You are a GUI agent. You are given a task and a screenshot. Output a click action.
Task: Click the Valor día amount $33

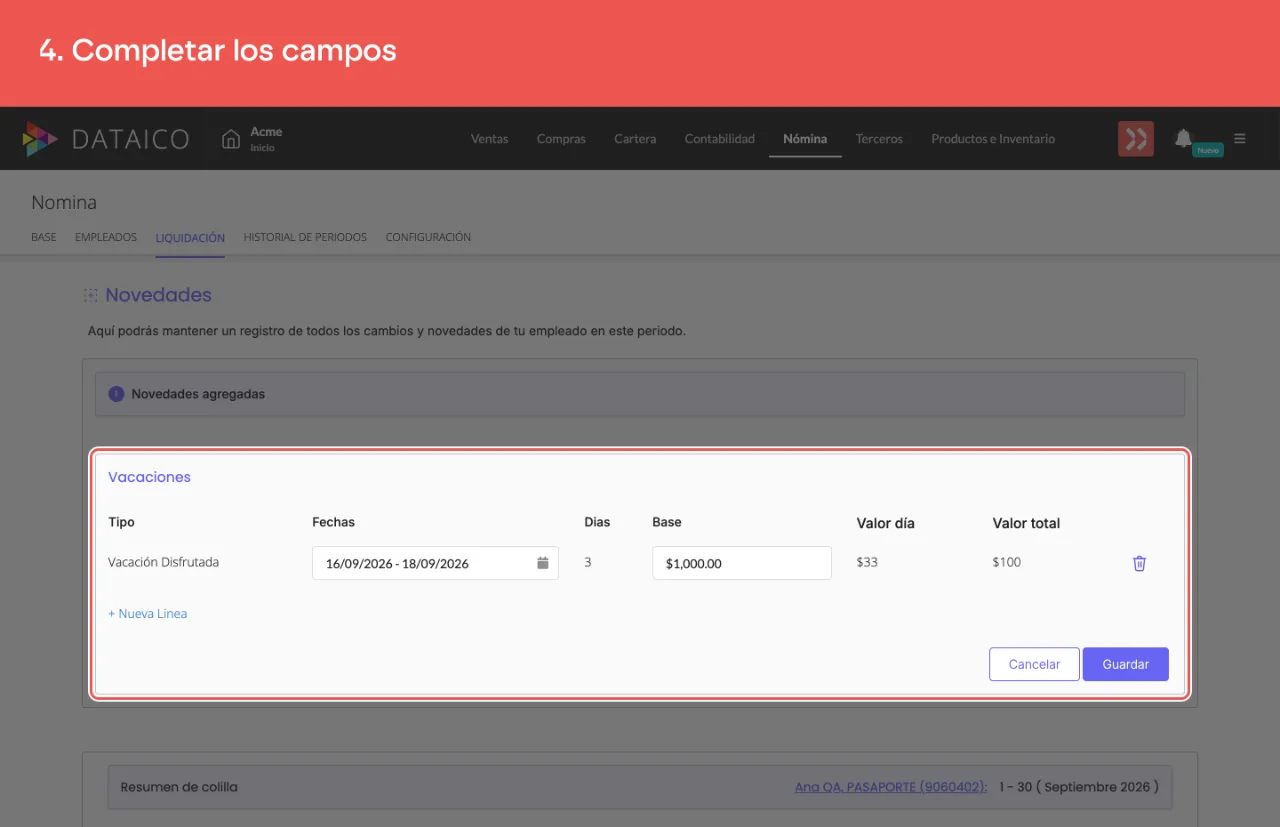pos(867,562)
